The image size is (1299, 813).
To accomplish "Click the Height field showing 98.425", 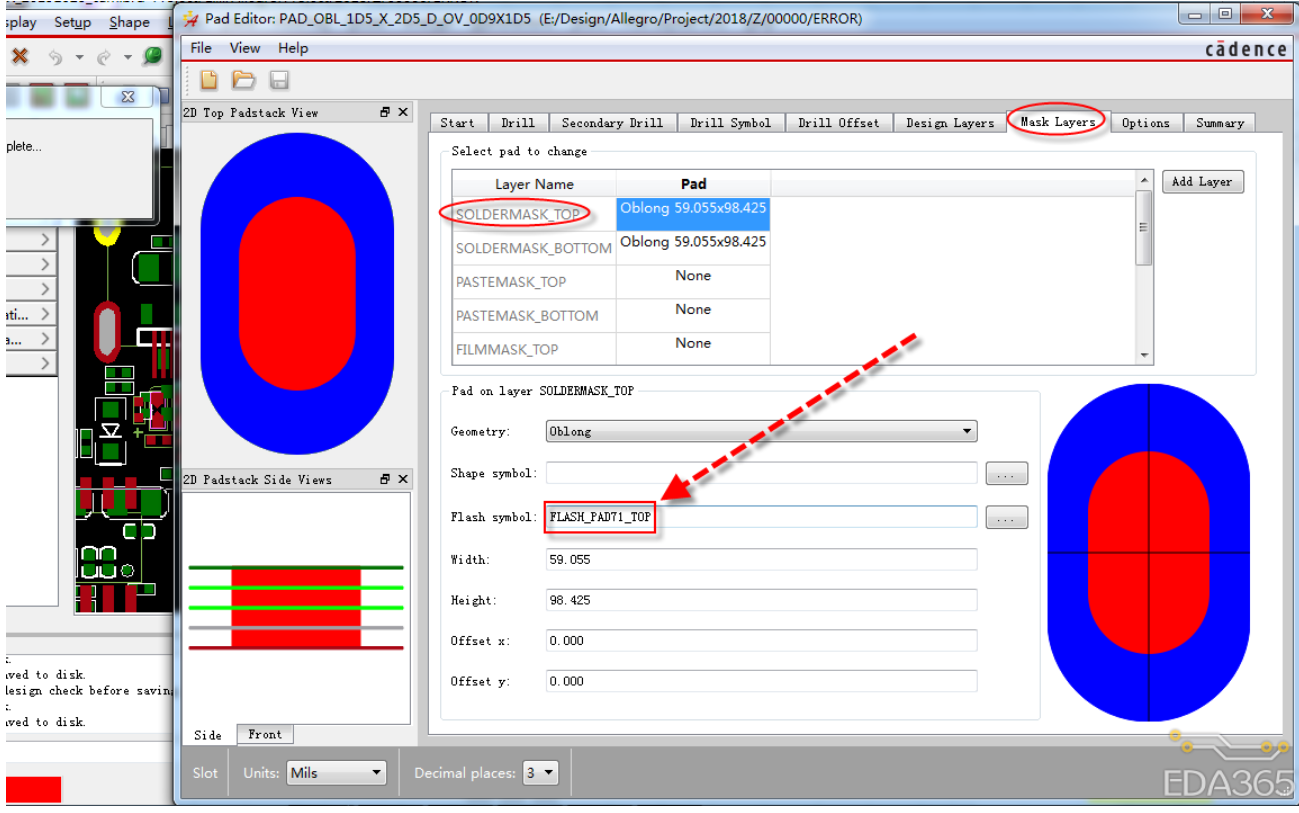I will tap(761, 600).
